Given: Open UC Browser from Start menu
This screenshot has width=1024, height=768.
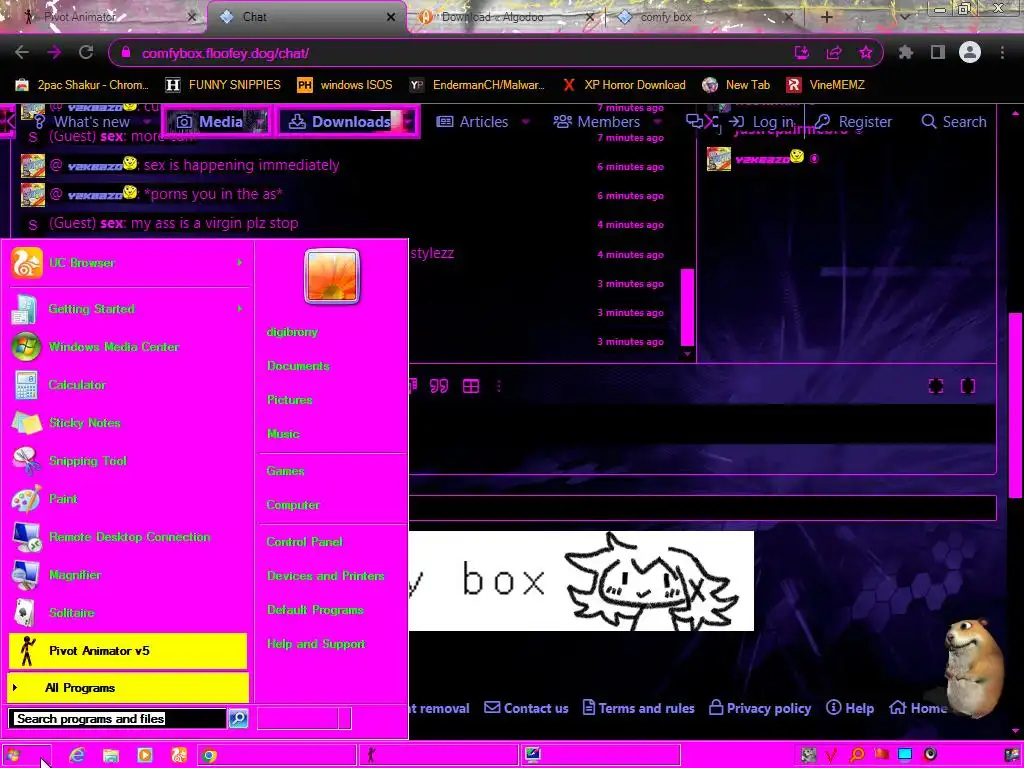Looking at the screenshot, I should [128, 263].
